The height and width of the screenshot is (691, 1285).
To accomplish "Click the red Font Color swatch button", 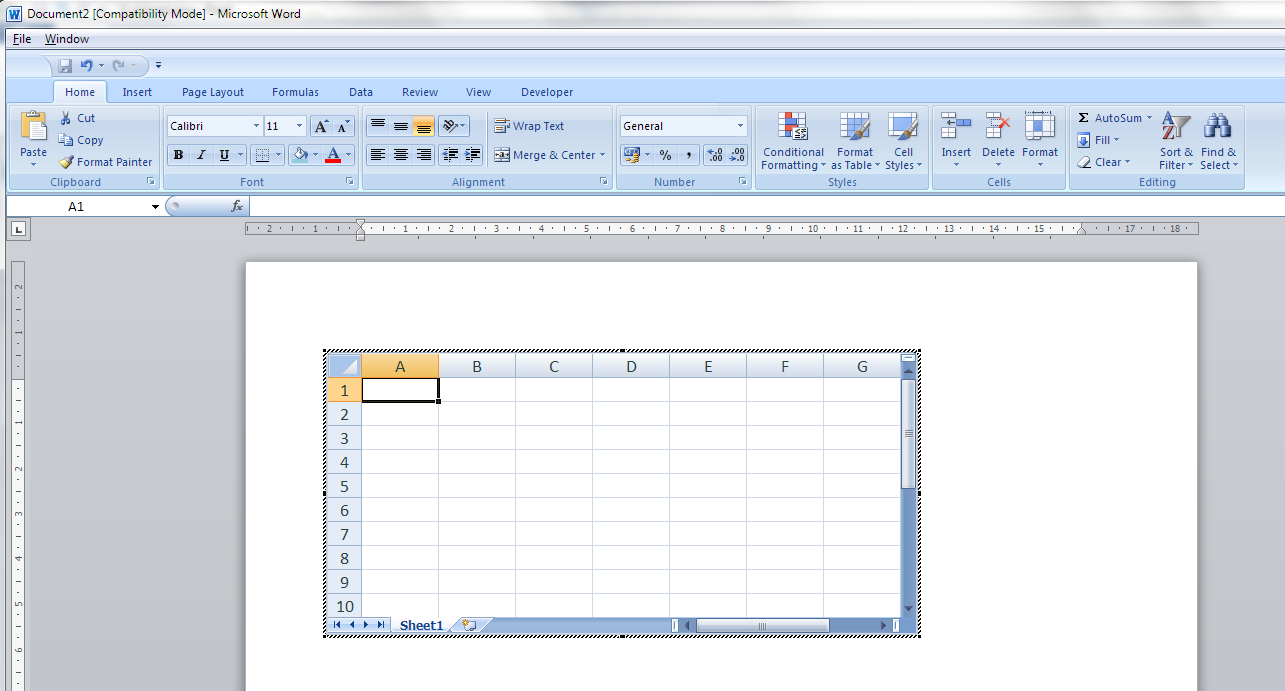I will (x=333, y=155).
